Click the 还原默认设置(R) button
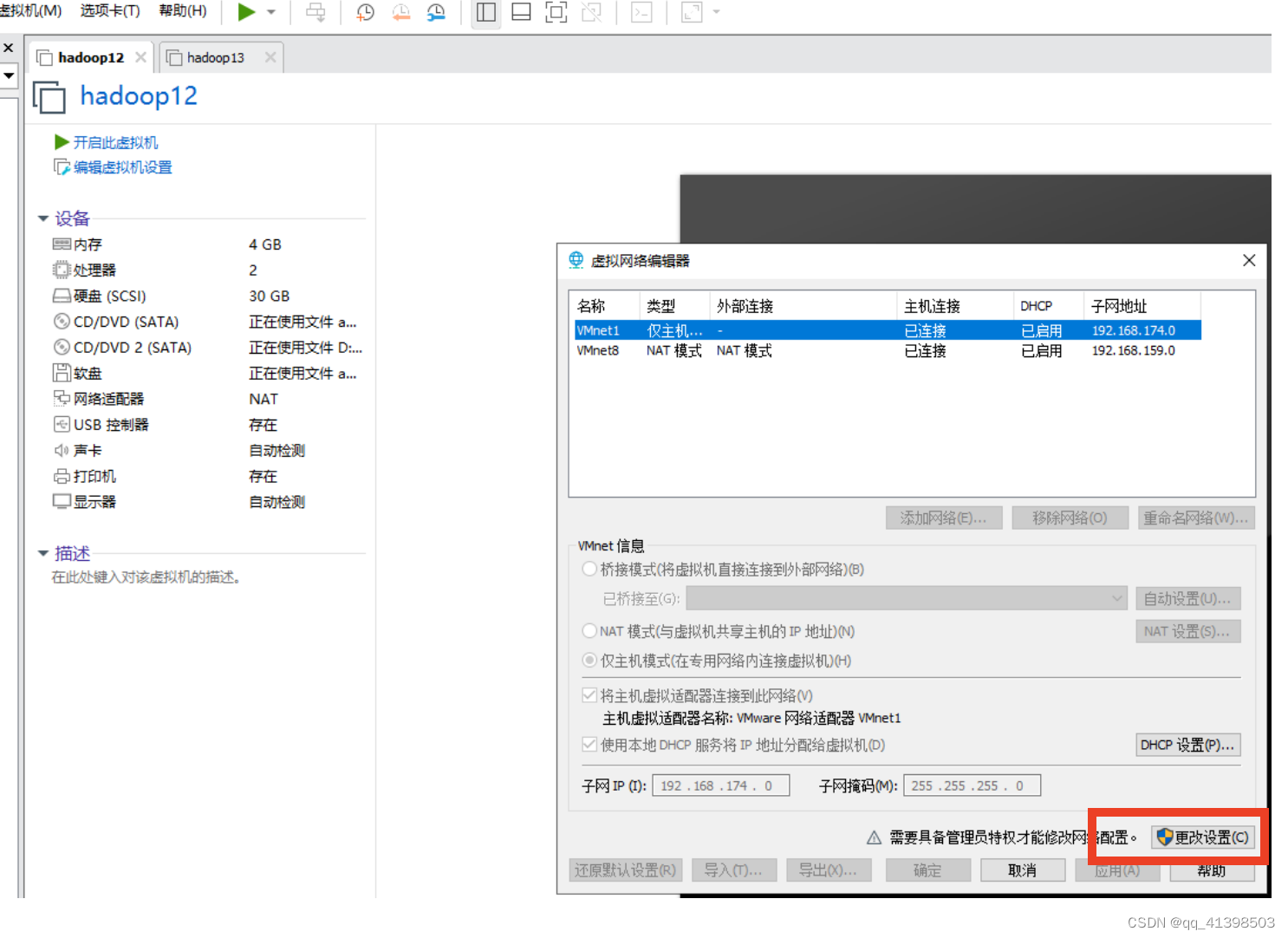Image resolution: width=1288 pixels, height=938 pixels. click(626, 870)
